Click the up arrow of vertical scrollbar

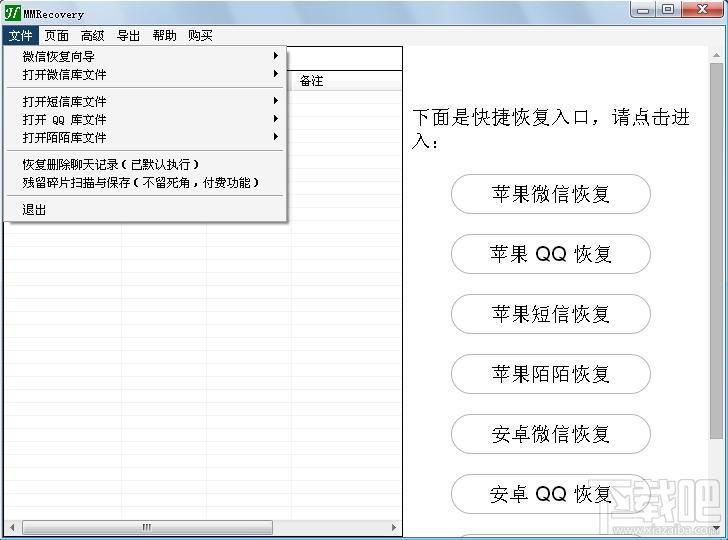[x=716, y=55]
